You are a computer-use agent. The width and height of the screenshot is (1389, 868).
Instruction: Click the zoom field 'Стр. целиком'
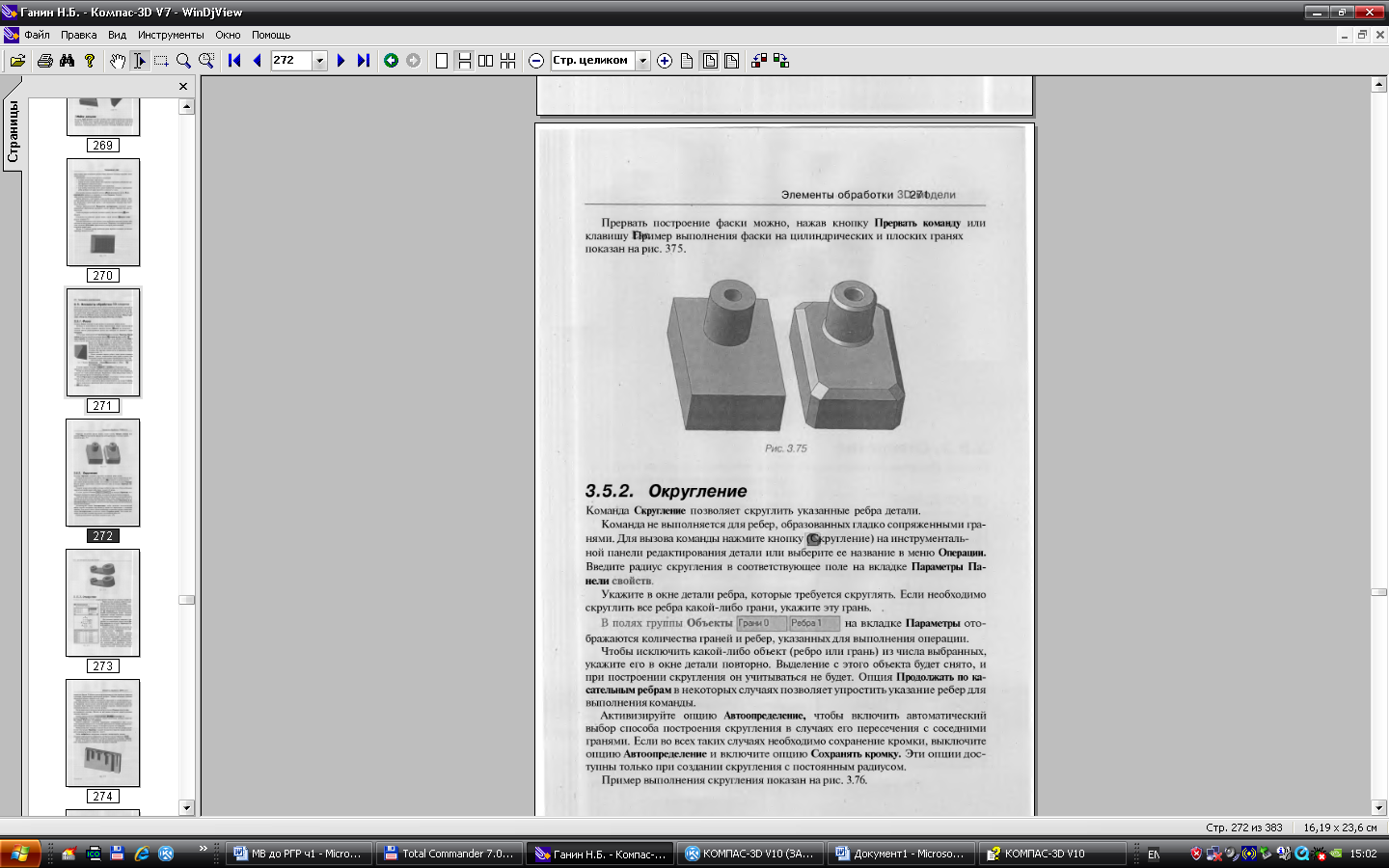point(593,61)
